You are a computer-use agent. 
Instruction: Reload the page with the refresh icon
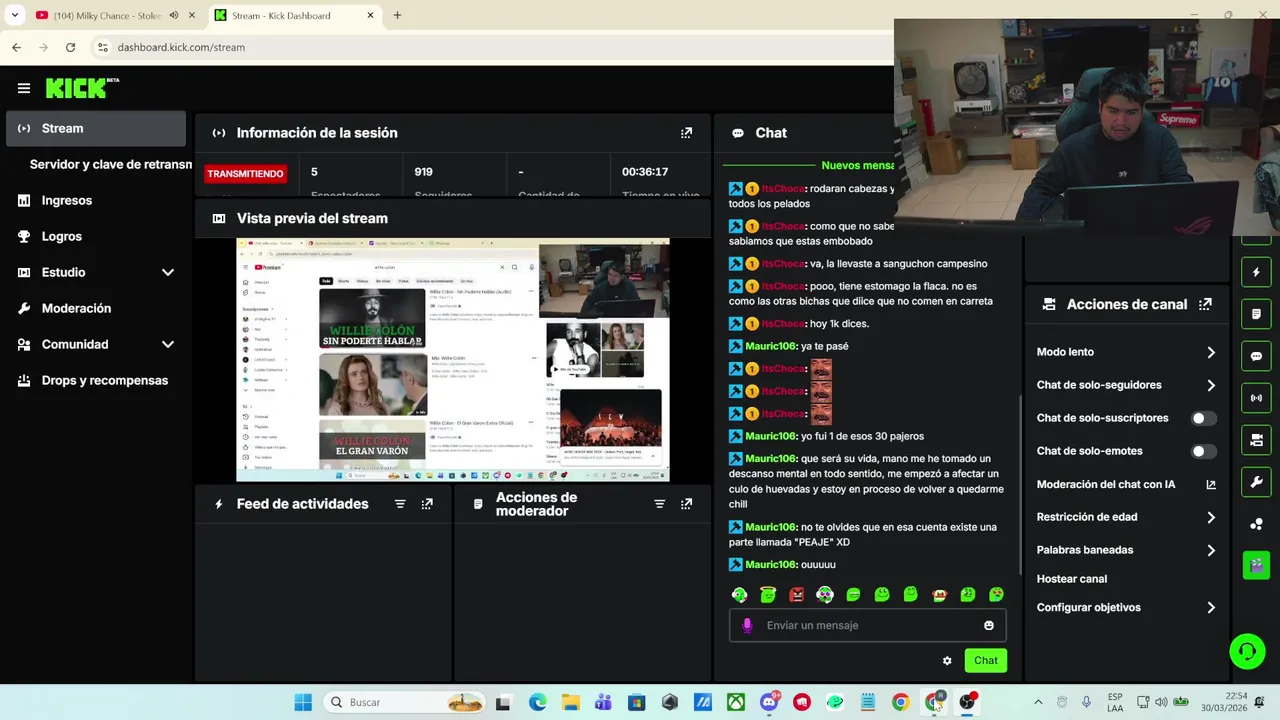click(70, 47)
